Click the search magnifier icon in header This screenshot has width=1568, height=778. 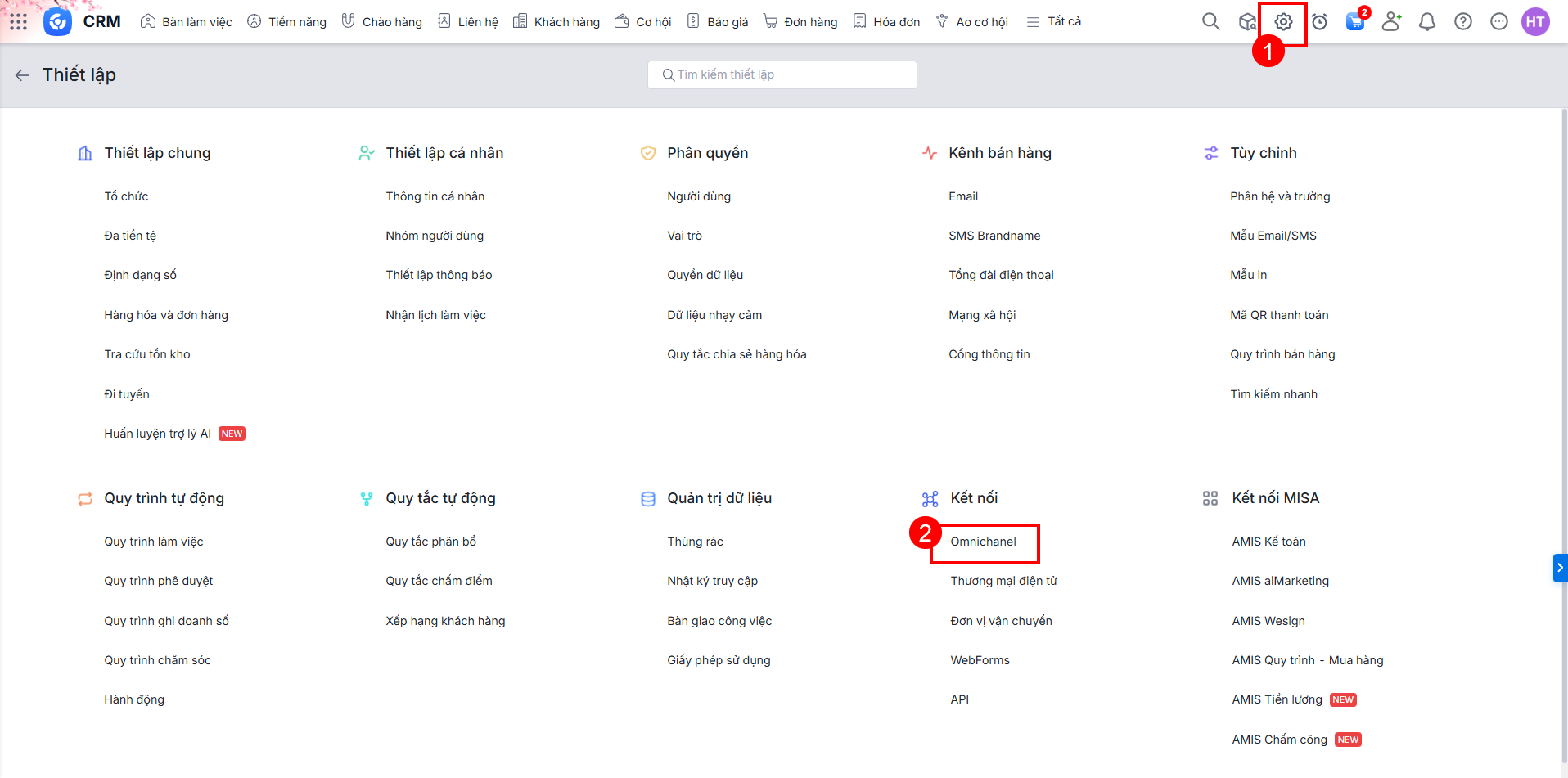(x=1210, y=22)
